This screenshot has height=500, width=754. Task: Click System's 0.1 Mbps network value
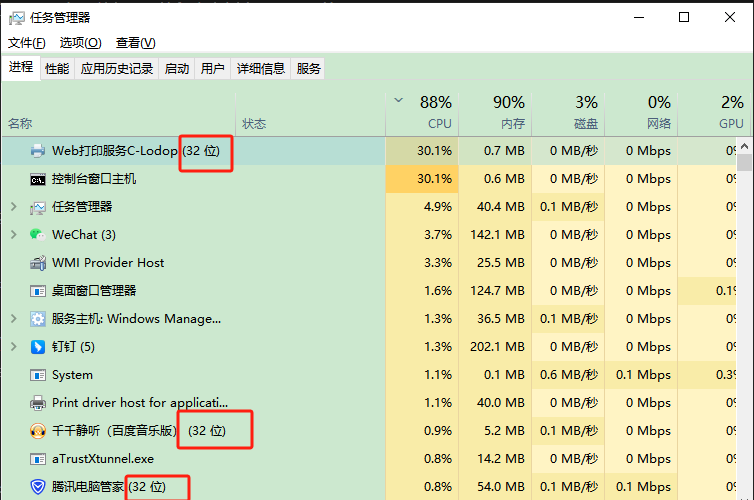pyautogui.click(x=643, y=375)
